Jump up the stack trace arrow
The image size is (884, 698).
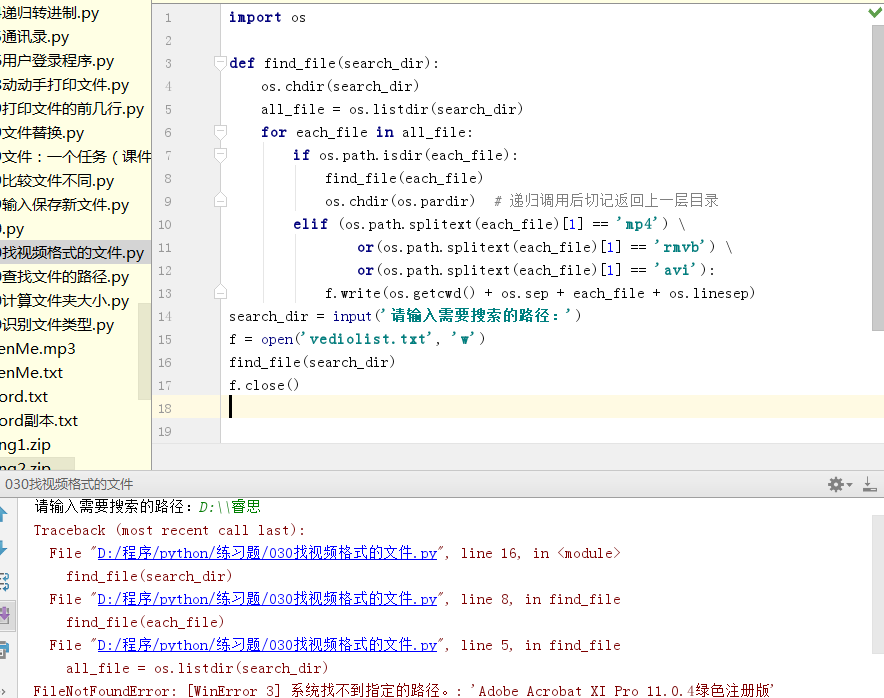[x=3, y=514]
